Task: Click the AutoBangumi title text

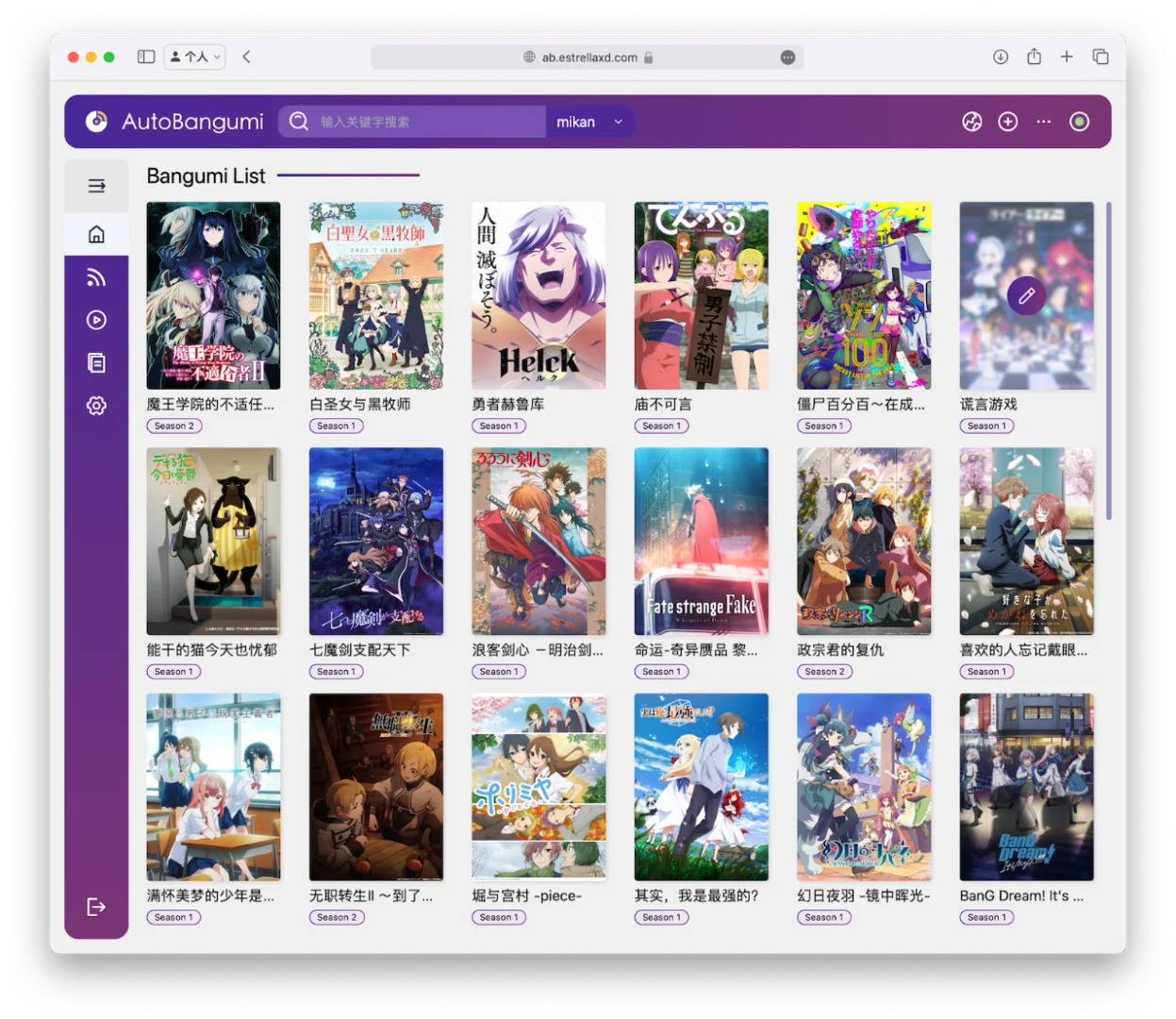Action: 192,122
